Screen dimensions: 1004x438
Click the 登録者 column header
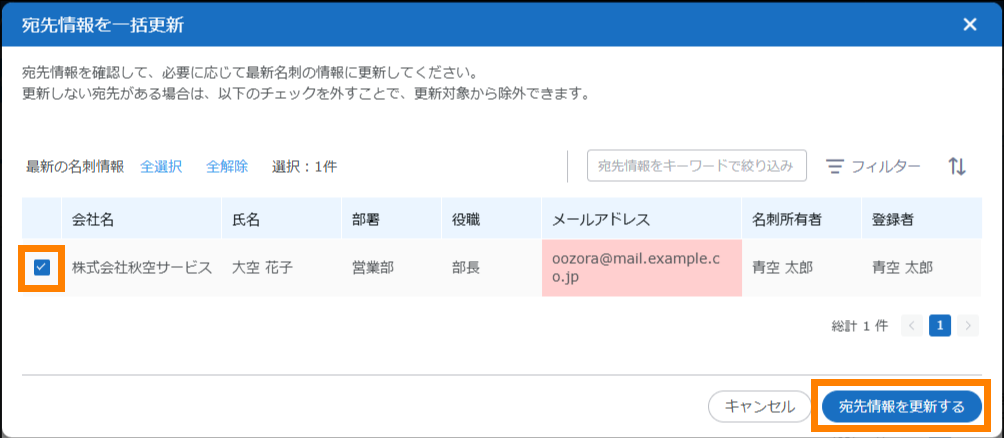[x=892, y=218]
